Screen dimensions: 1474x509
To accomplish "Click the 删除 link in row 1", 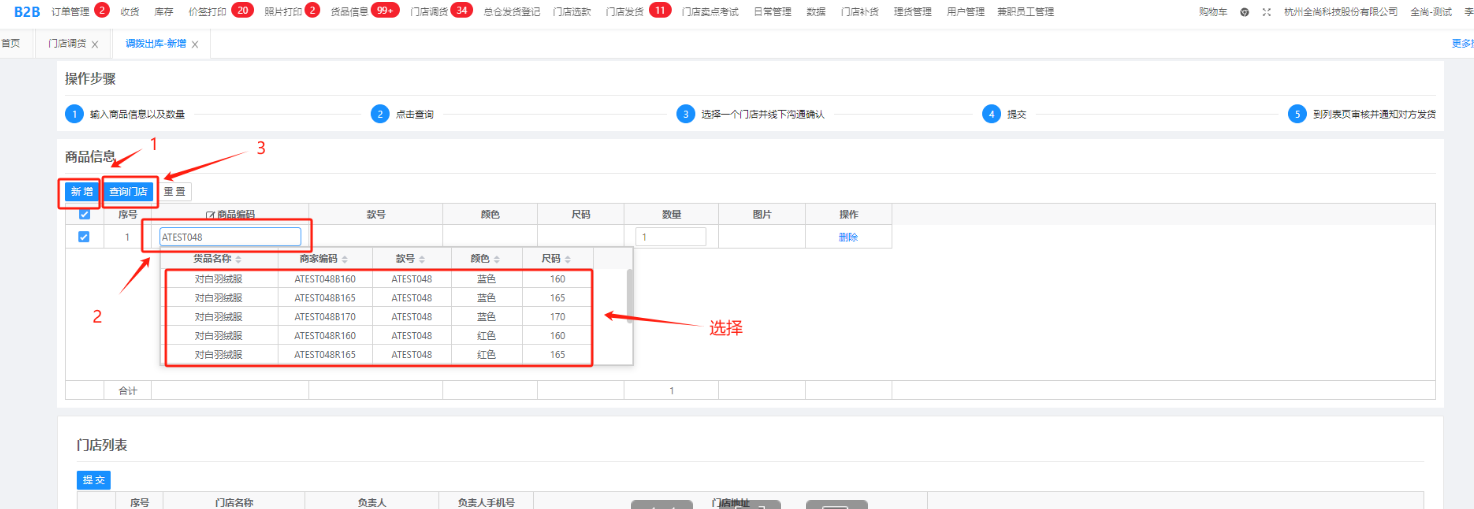I will tap(848, 237).
